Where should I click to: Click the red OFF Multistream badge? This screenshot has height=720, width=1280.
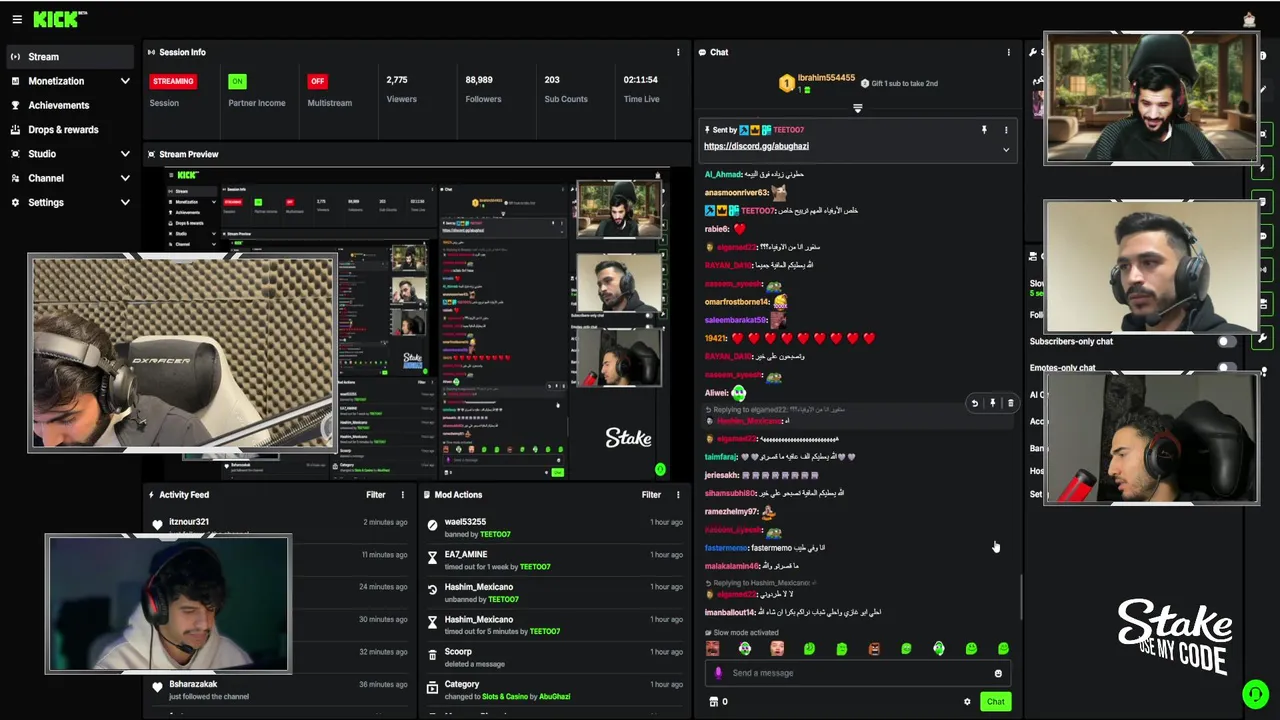[x=317, y=81]
